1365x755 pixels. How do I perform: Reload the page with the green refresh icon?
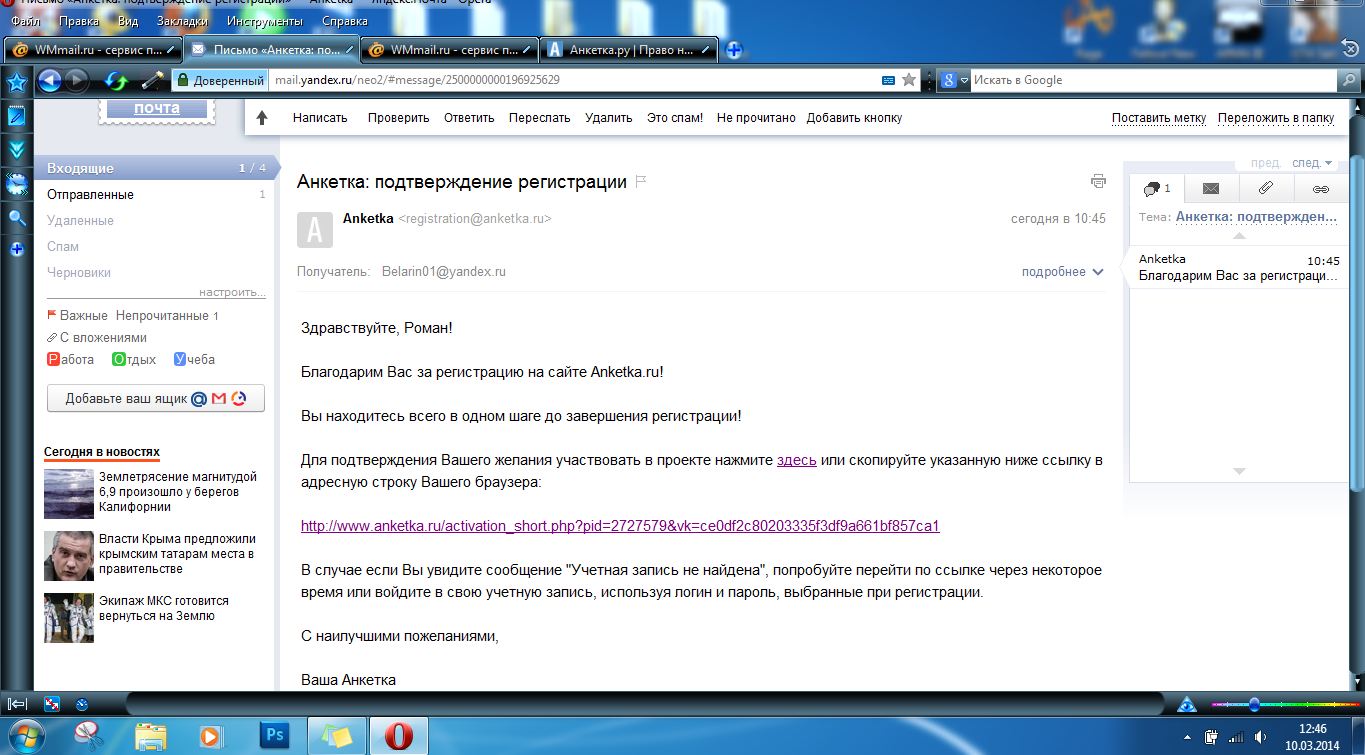[x=116, y=80]
